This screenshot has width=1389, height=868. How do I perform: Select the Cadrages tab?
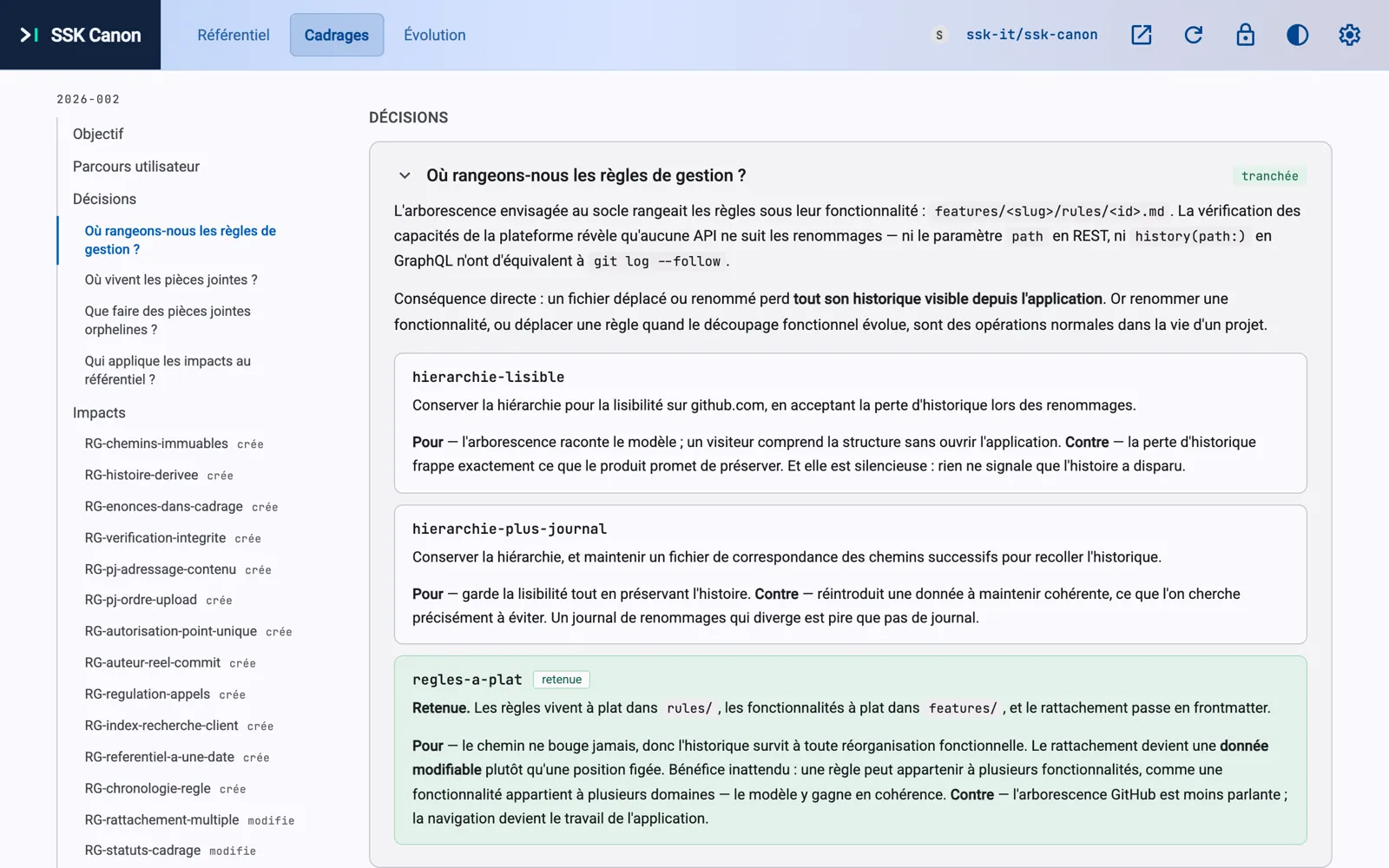coord(337,35)
